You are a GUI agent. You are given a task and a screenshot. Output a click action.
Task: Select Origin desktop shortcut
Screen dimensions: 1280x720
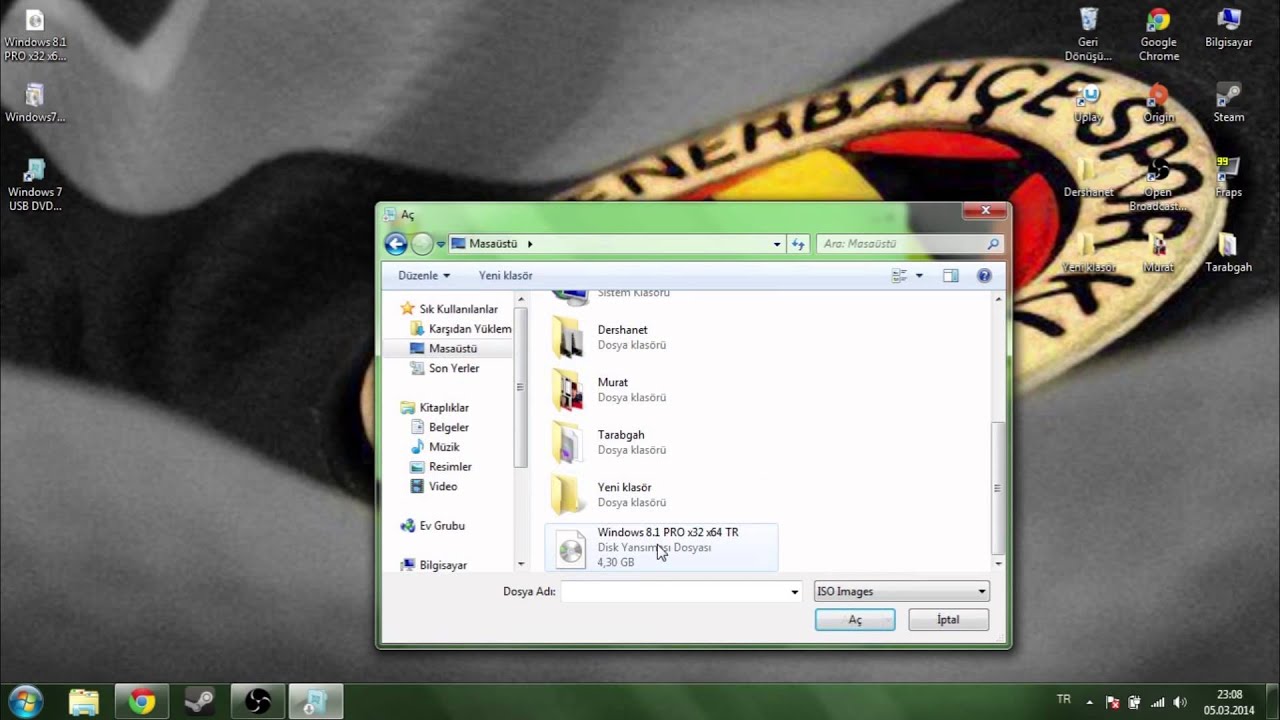pos(1158,103)
